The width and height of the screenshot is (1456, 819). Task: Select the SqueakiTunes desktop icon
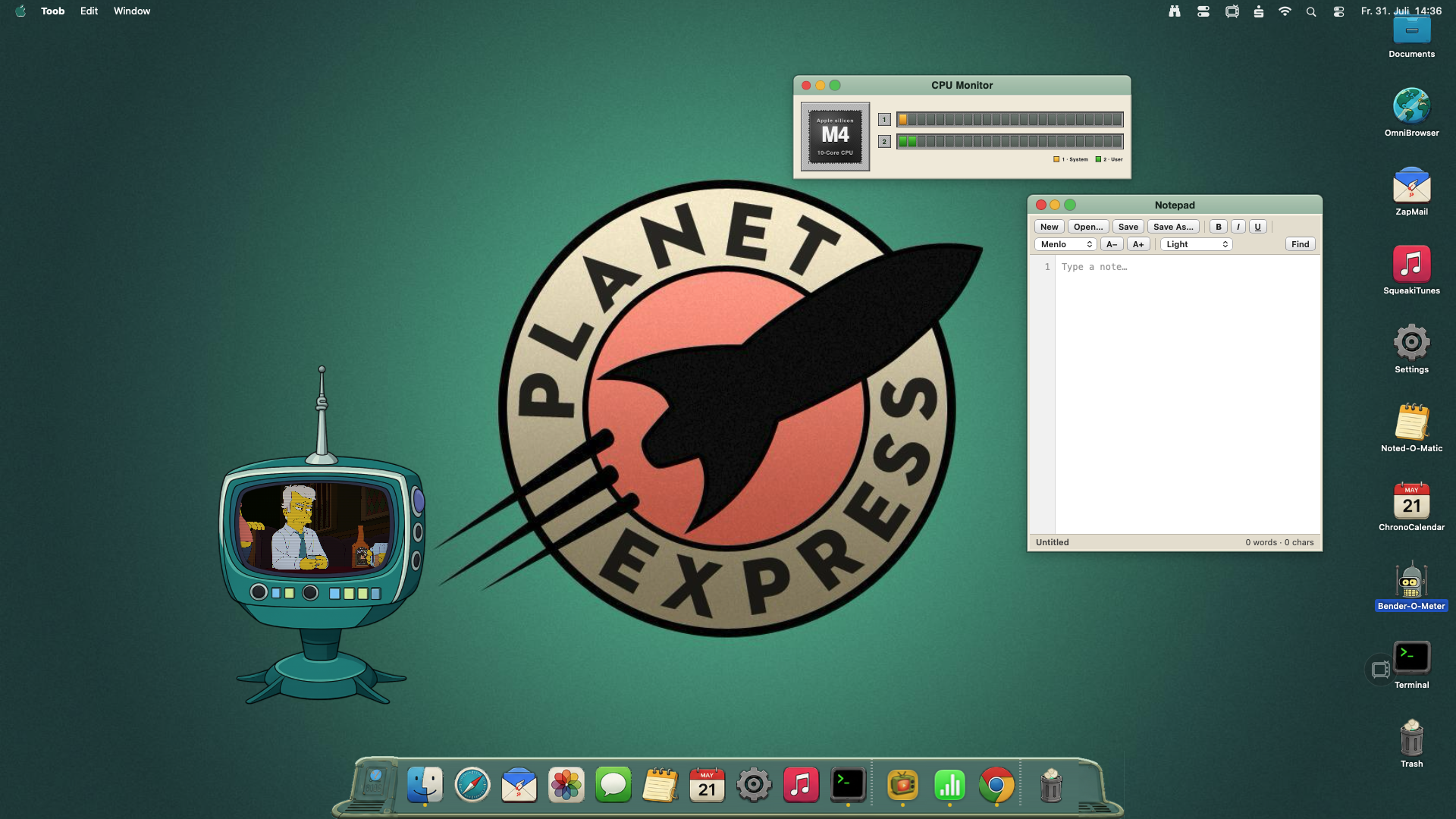[x=1411, y=271]
